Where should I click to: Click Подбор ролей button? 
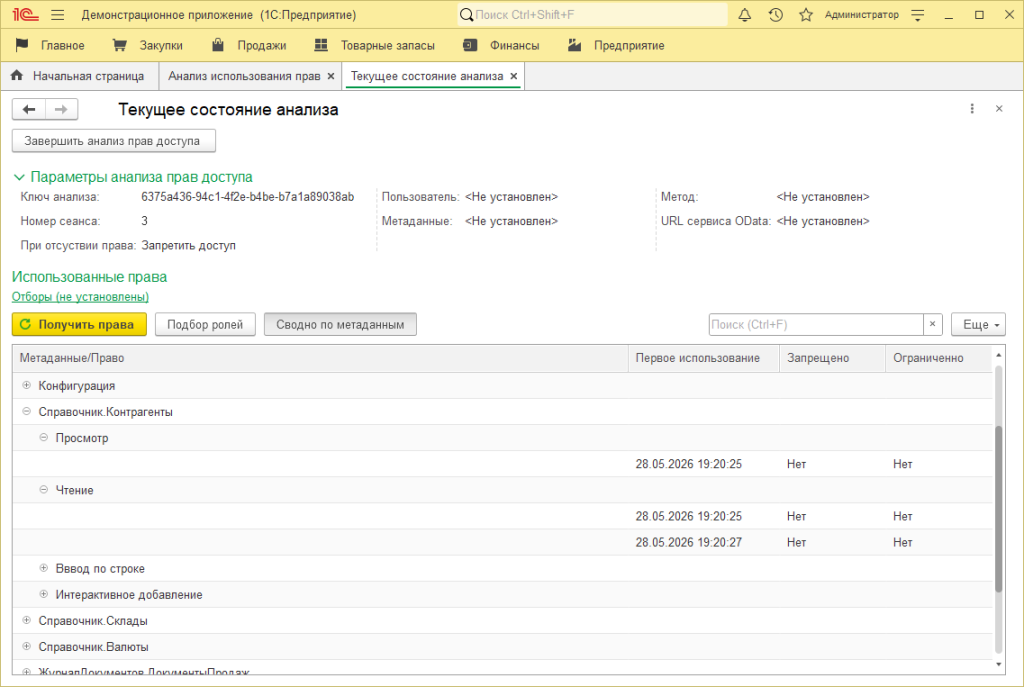(204, 325)
